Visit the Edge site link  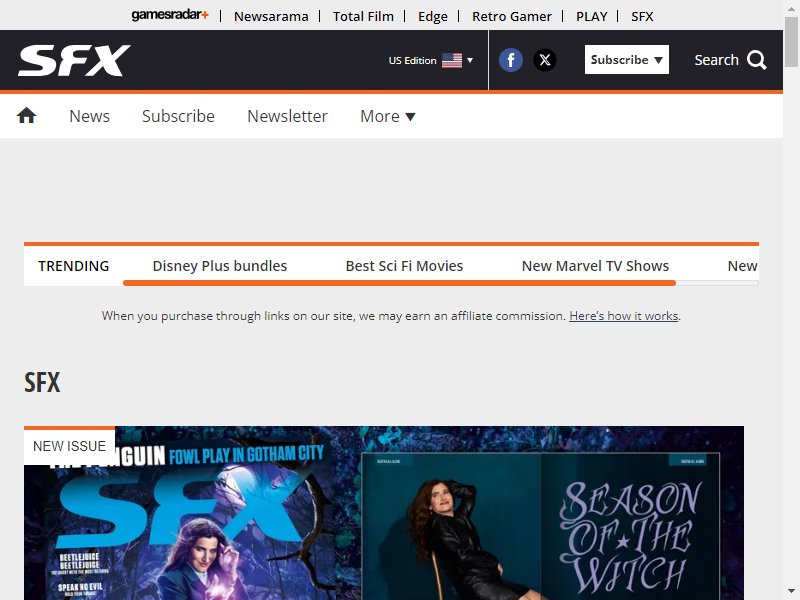(433, 16)
